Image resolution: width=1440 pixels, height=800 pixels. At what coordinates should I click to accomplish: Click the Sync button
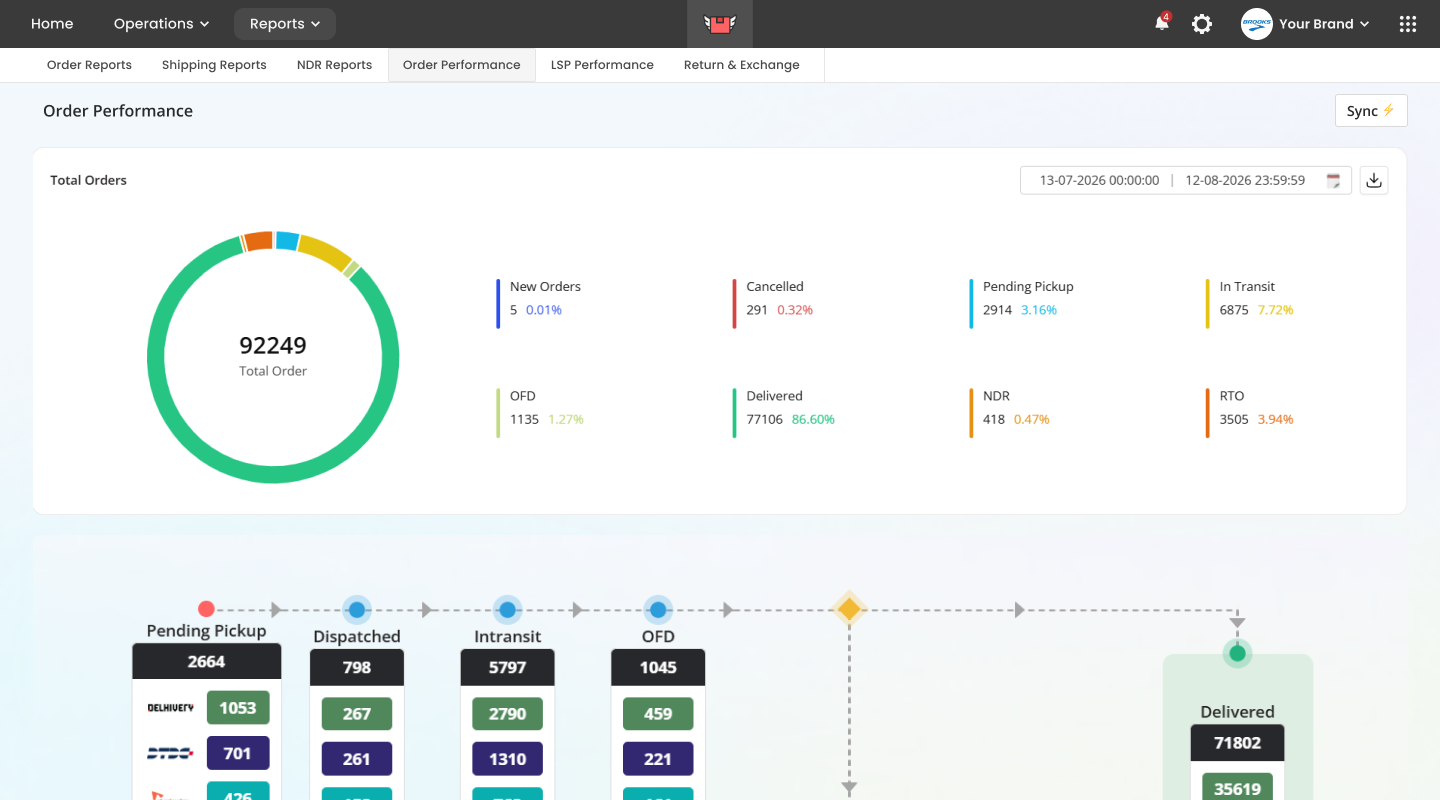(x=1371, y=111)
